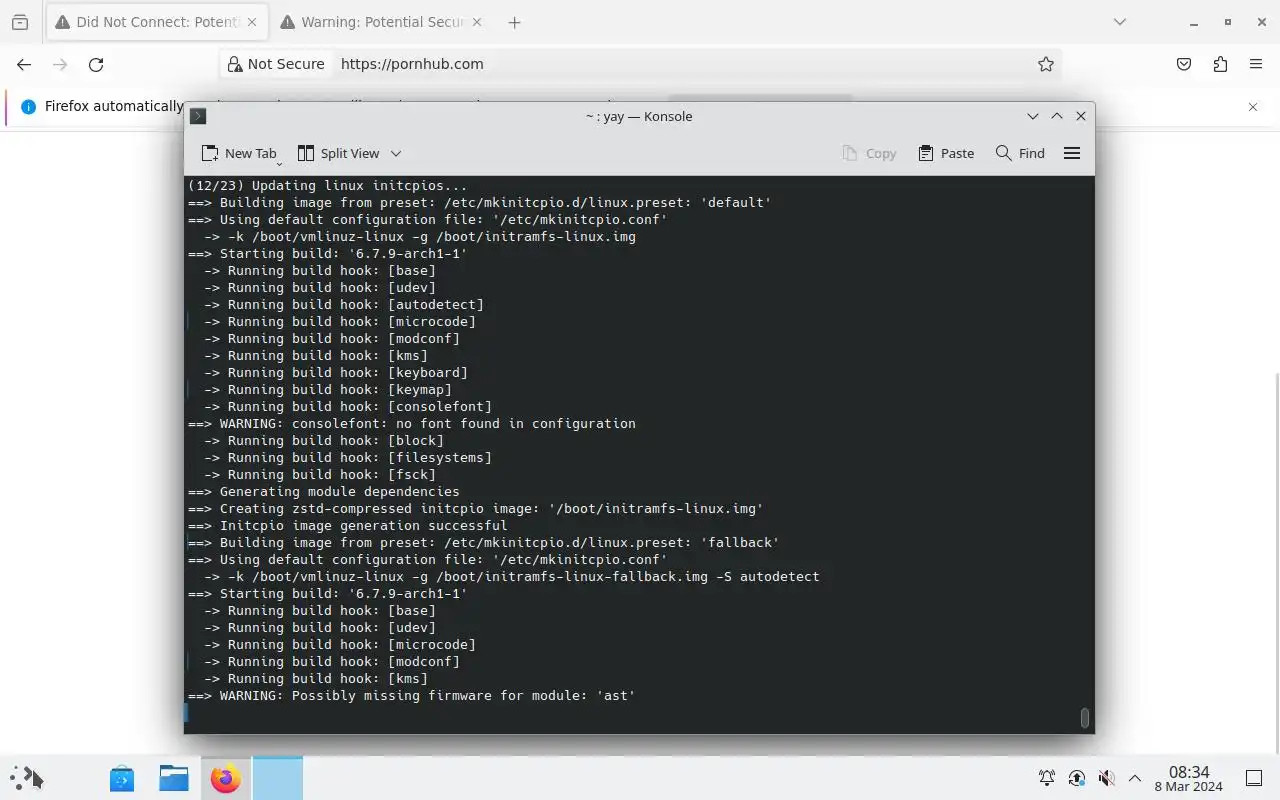Dismiss the Firefox notification bar
This screenshot has height=800, width=1280.
[x=1253, y=106]
